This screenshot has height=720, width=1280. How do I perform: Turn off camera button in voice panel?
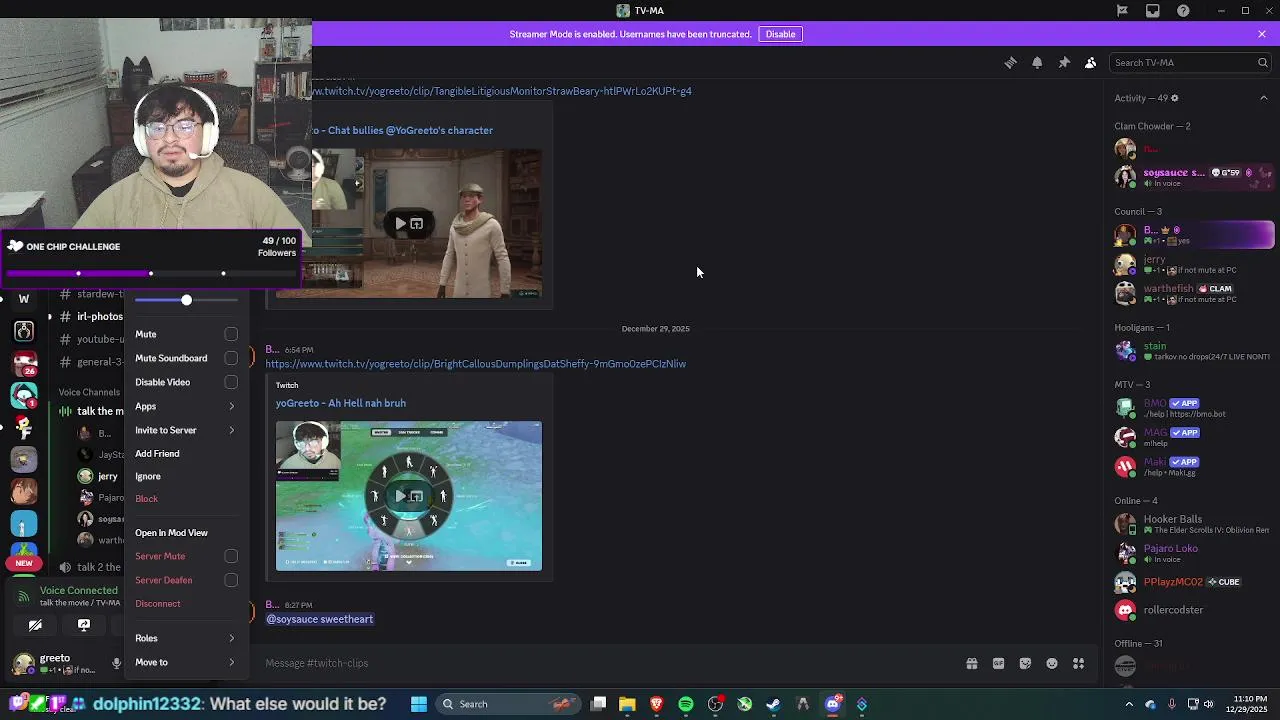point(35,625)
